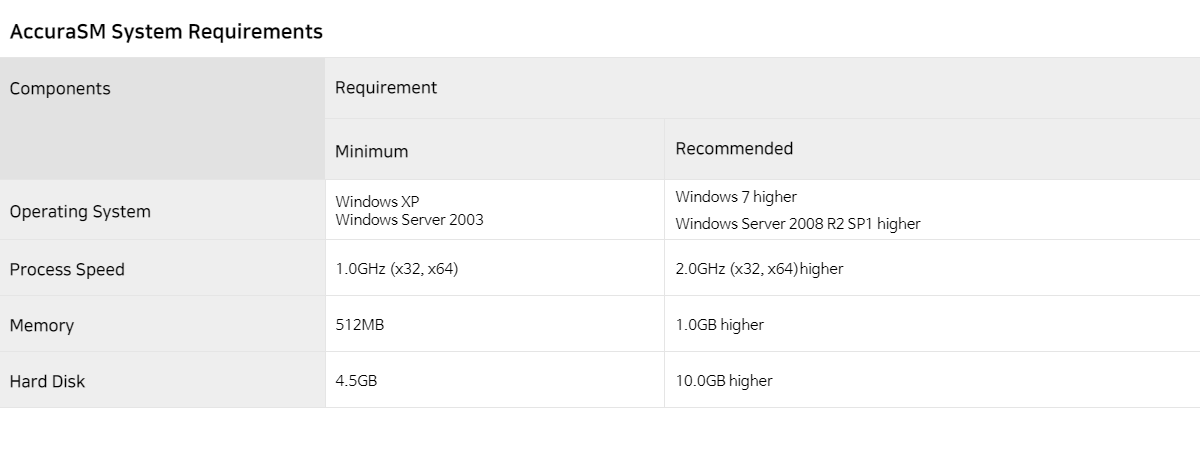
Task: Select the Minimum subheader cell
Action: (x=494, y=150)
